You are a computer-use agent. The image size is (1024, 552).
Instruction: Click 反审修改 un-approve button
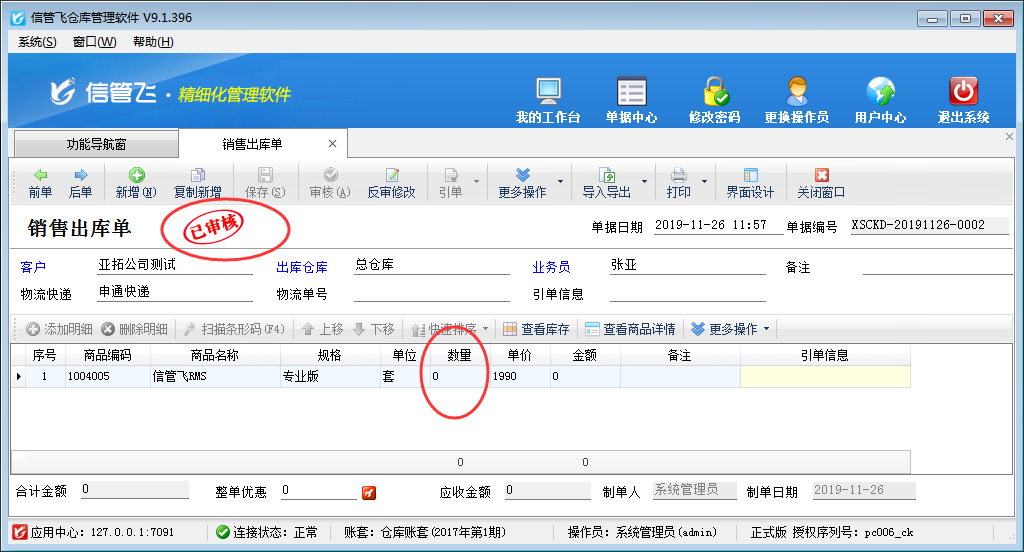tap(391, 183)
